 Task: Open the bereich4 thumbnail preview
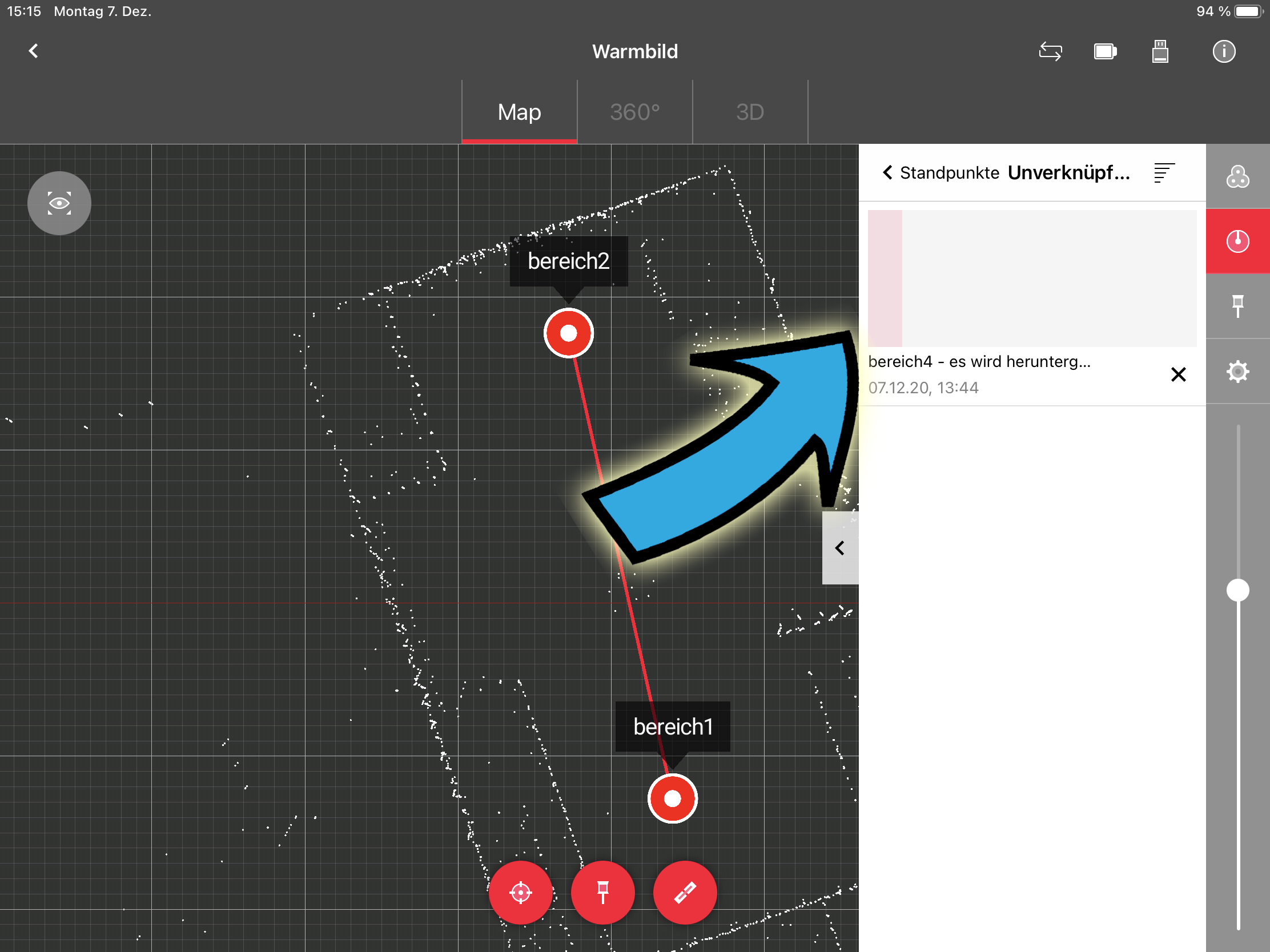(x=1032, y=279)
